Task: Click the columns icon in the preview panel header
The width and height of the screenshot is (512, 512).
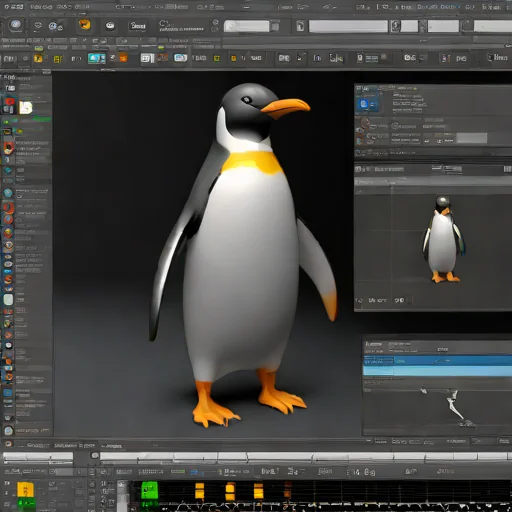Action: point(507,169)
